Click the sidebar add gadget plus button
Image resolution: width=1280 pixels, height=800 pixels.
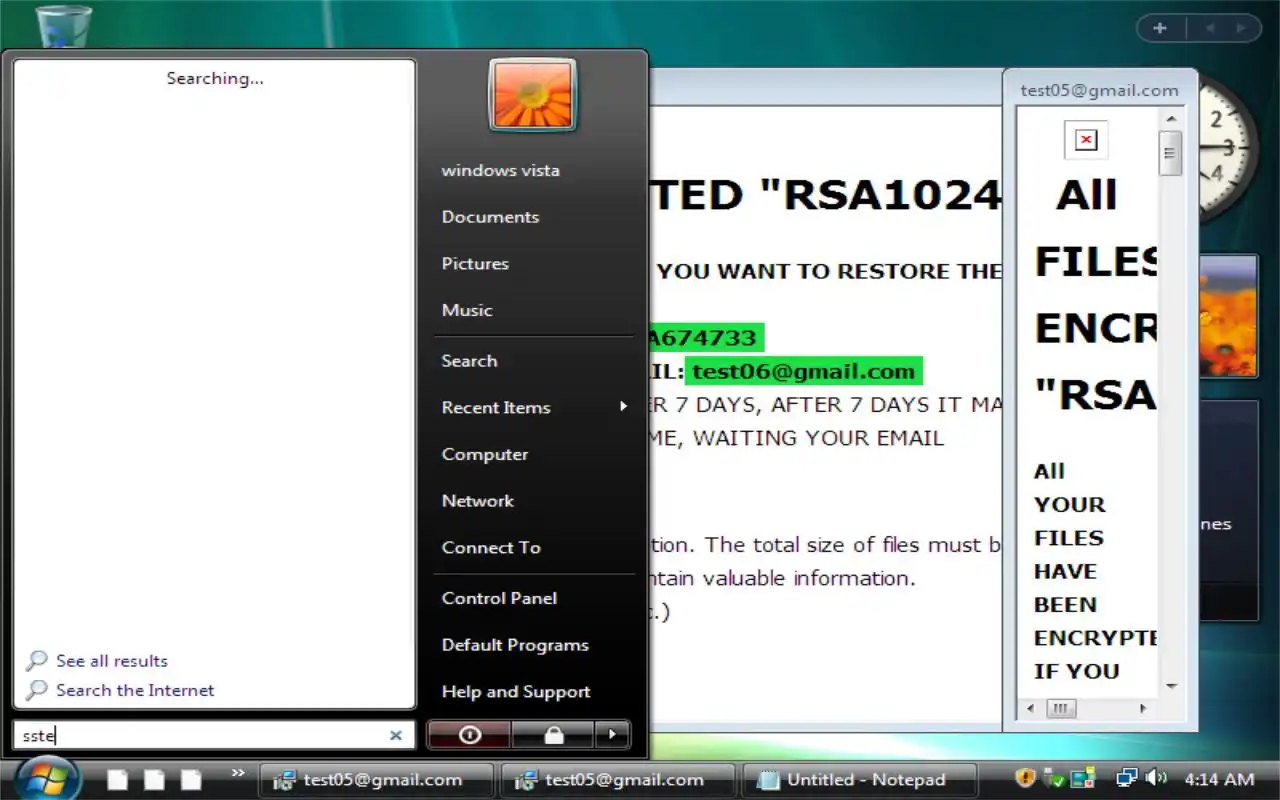(x=1160, y=28)
